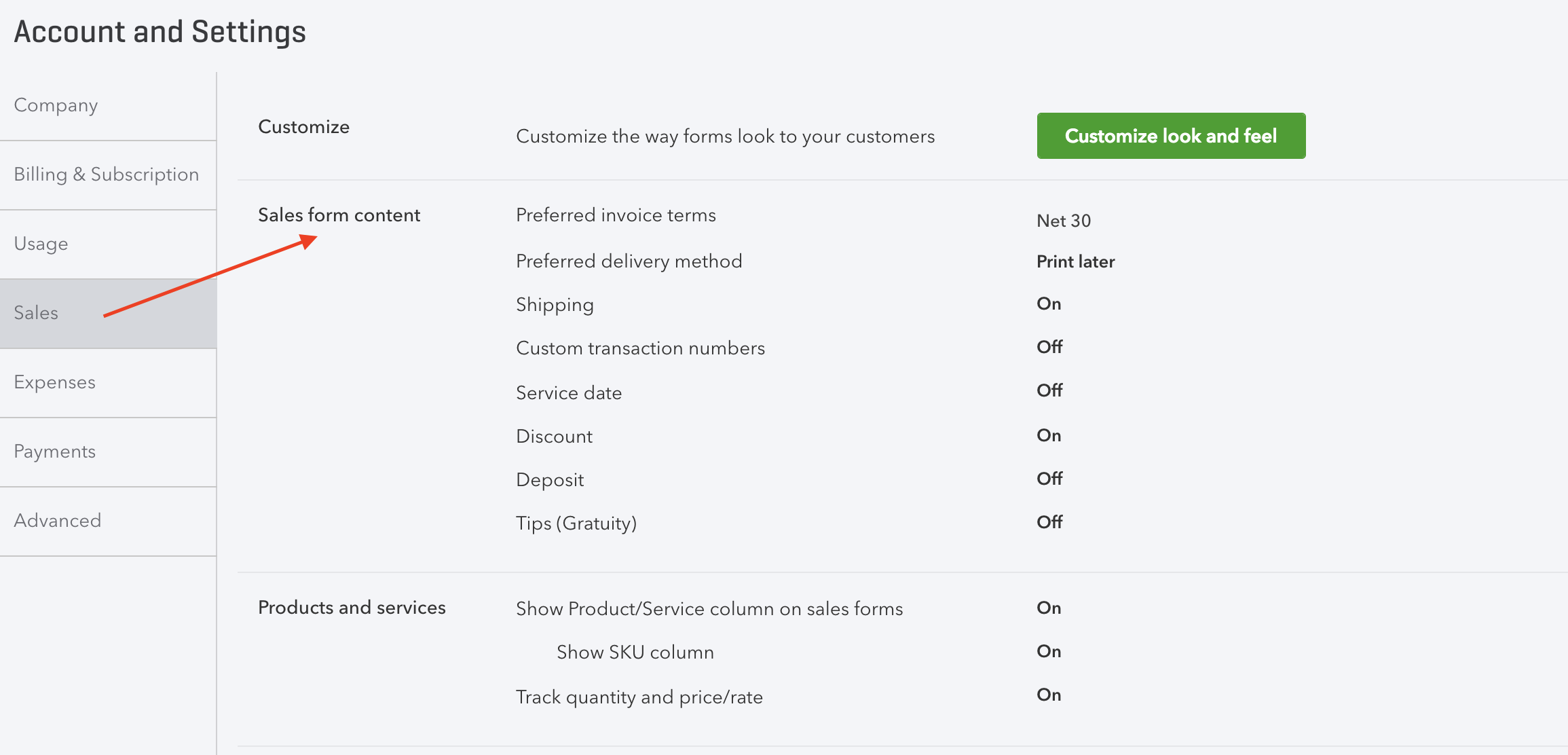Screen dimensions: 1568x755
Task: Change the Net 30 preferred invoice terms
Action: (1063, 221)
